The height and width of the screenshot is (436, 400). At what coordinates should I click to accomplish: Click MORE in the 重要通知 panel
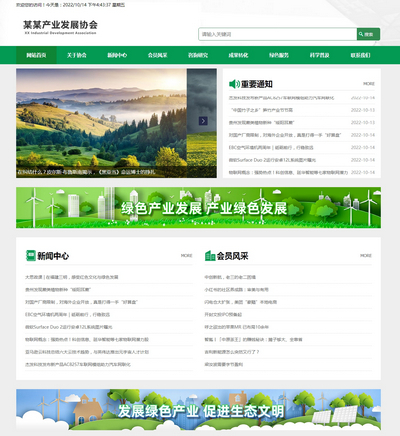pyautogui.click(x=369, y=84)
